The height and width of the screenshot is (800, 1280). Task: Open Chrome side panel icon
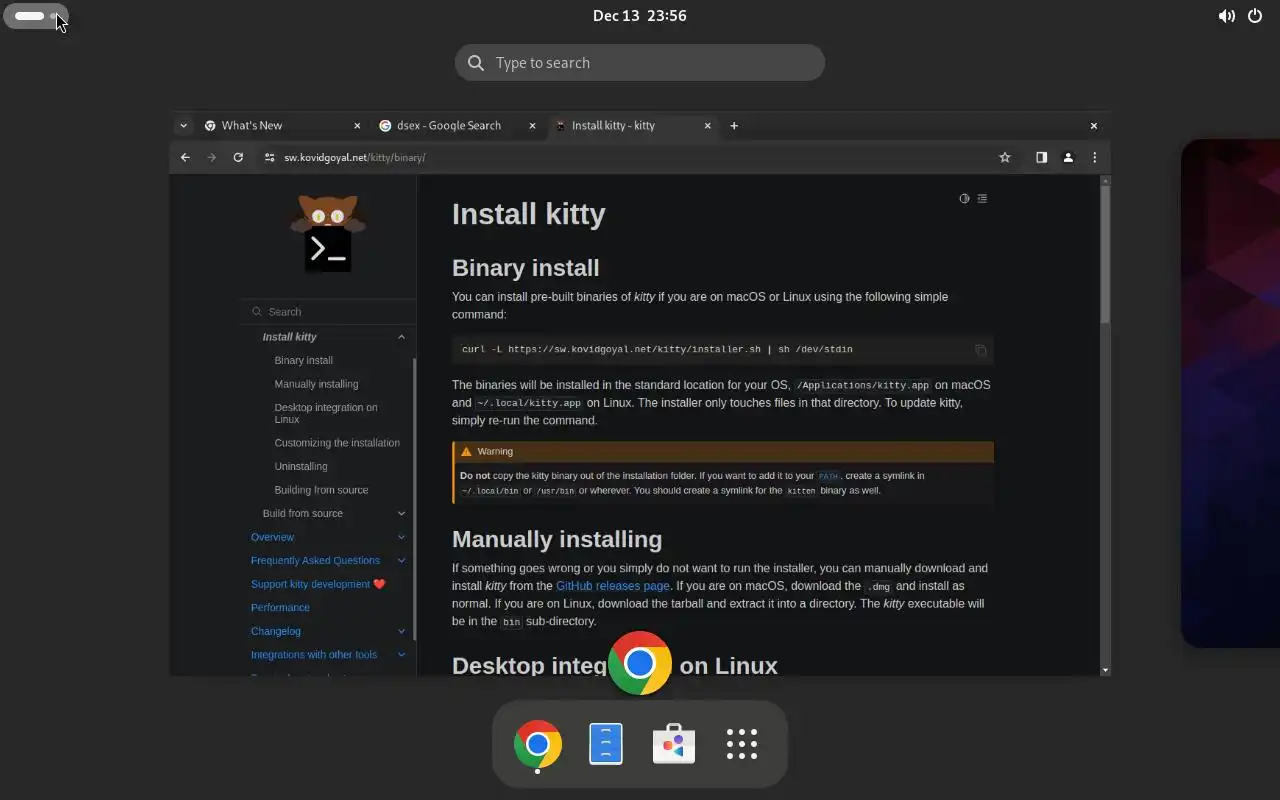pyautogui.click(x=1041, y=157)
